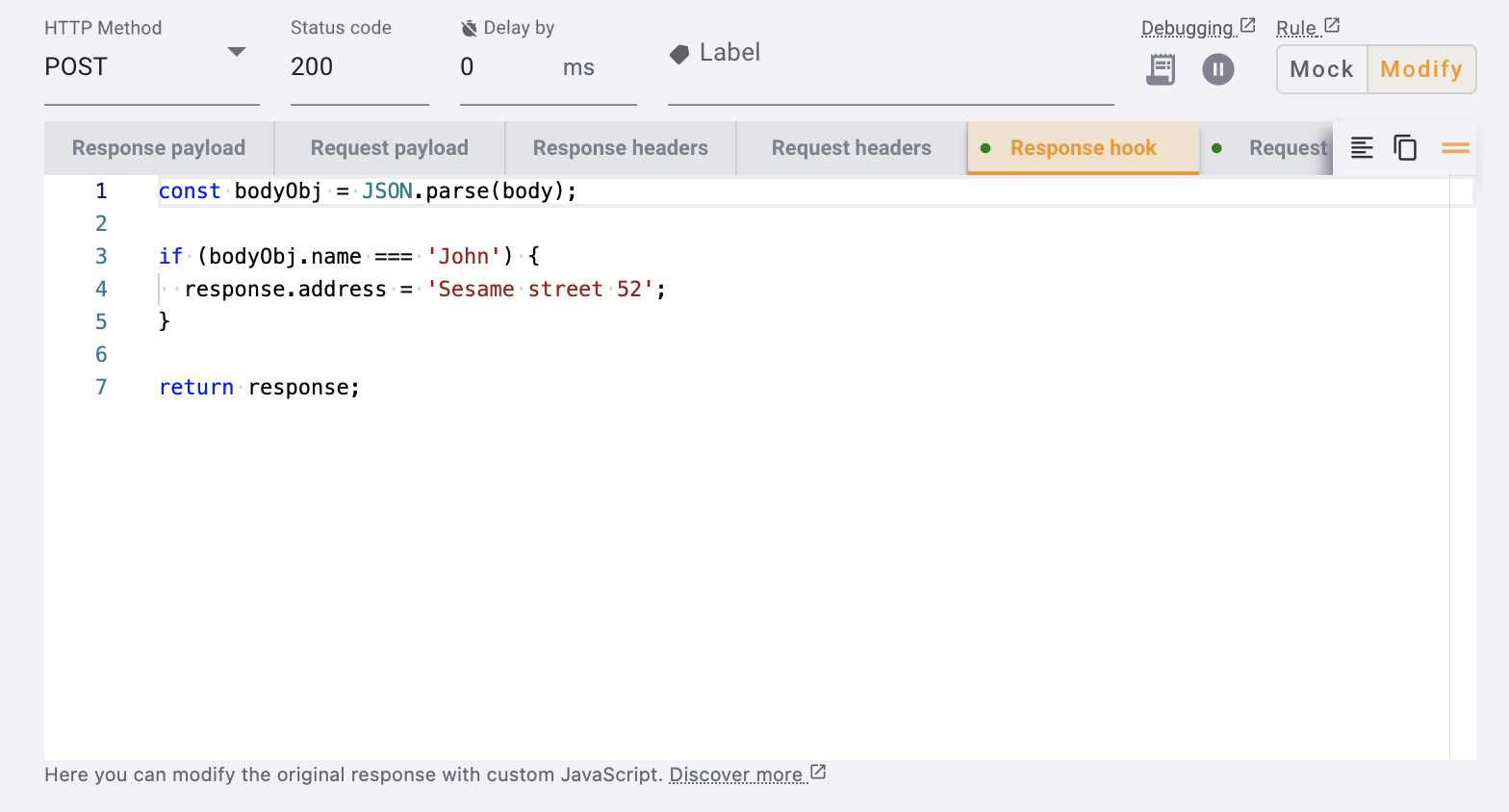The height and width of the screenshot is (812, 1509).
Task: Click the external link icon after Discover more
Action: click(818, 773)
